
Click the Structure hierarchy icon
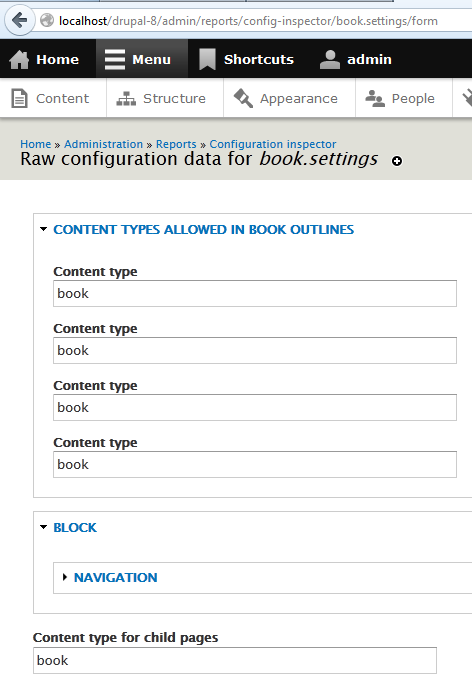pyautogui.click(x=126, y=99)
